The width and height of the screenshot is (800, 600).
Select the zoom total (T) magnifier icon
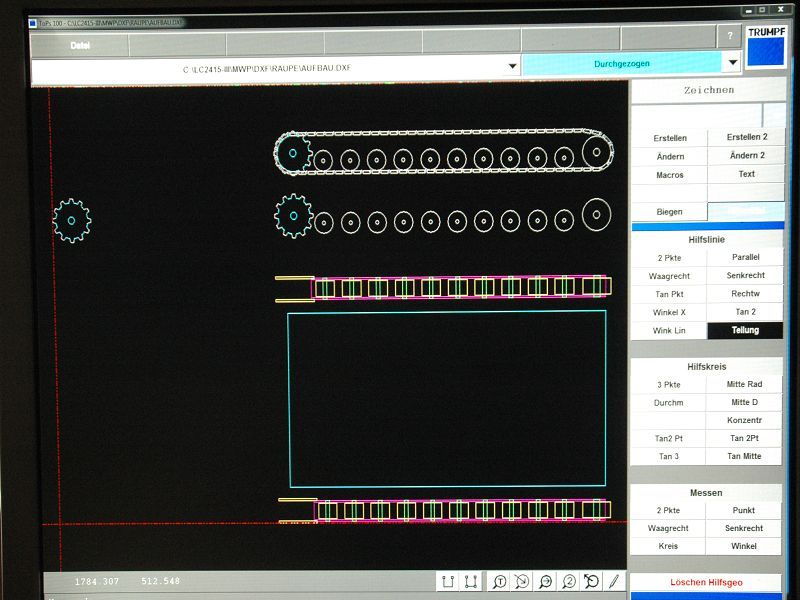point(498,581)
